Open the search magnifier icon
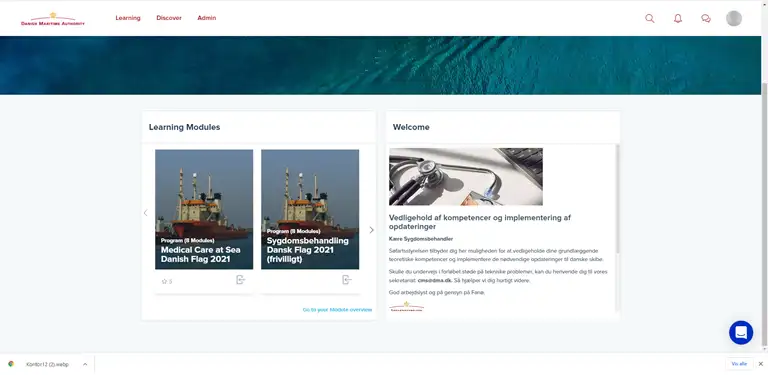Screen dimensions: 768x375 (x=649, y=19)
